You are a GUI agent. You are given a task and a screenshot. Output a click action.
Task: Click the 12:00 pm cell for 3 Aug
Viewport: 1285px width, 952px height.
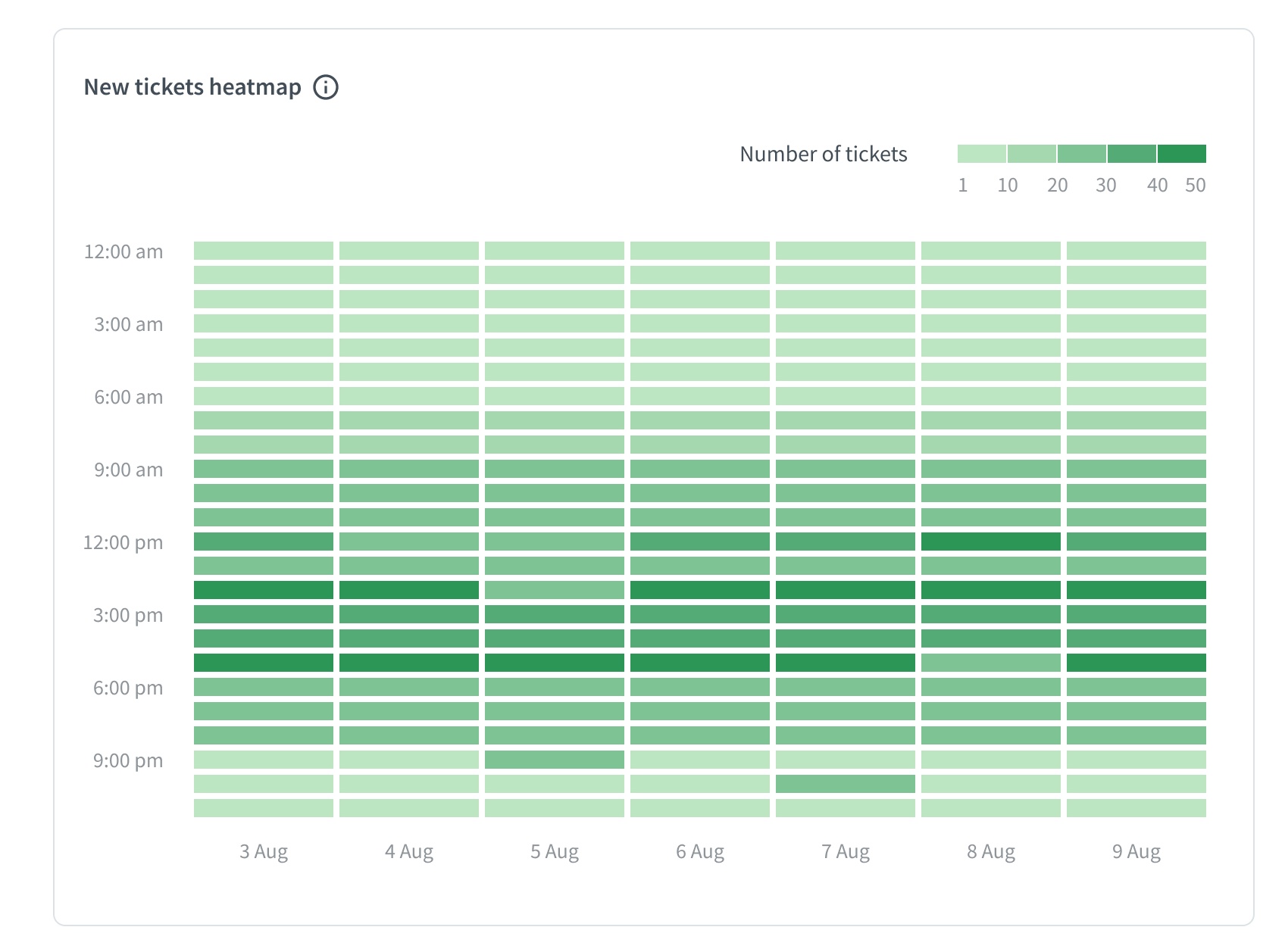point(263,542)
